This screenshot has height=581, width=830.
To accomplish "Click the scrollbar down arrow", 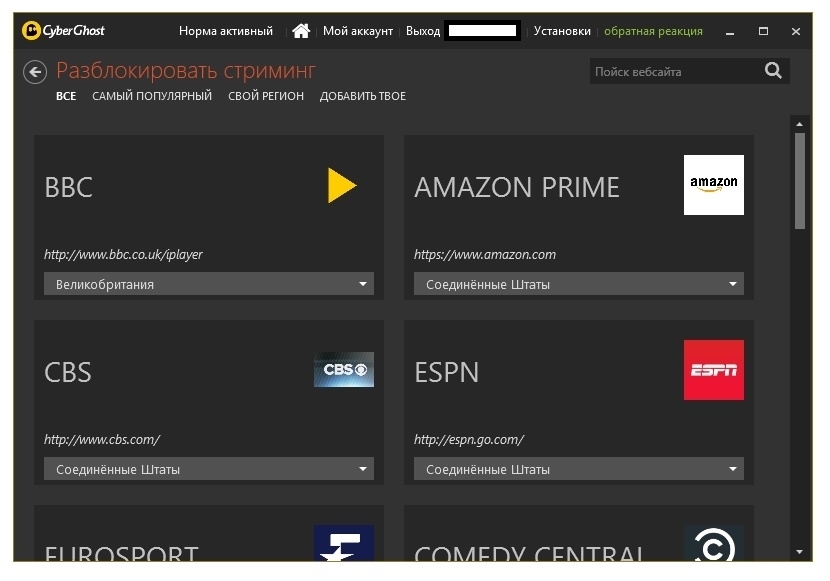I will coord(799,552).
